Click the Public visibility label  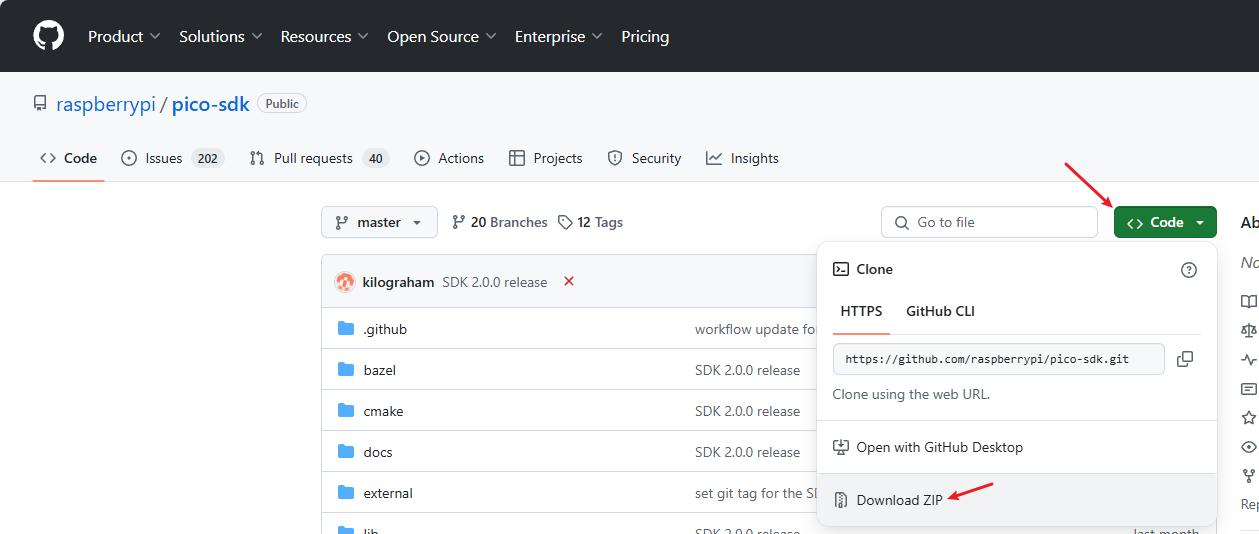(x=282, y=103)
